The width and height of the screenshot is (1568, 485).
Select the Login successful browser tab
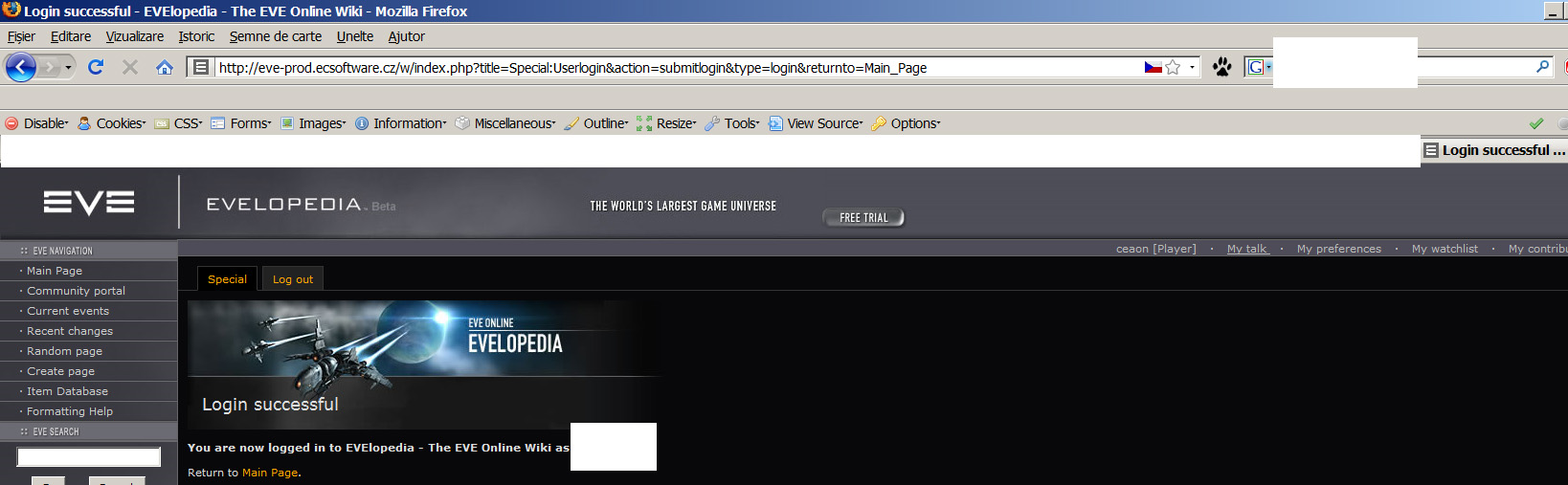coord(1494,150)
